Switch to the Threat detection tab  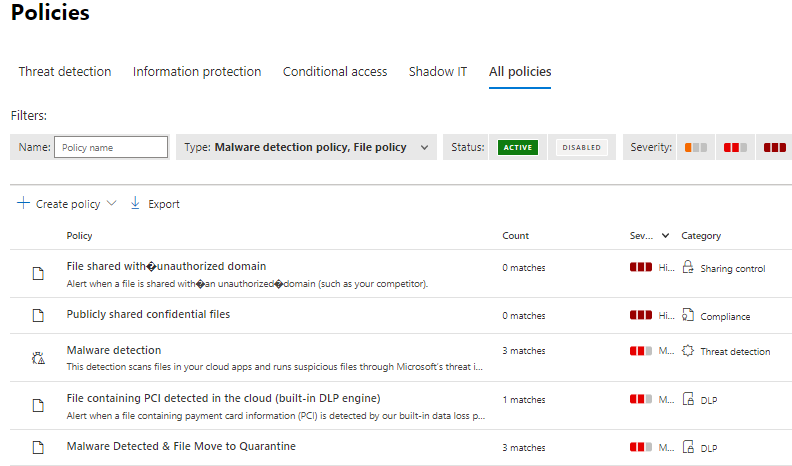pyautogui.click(x=65, y=72)
